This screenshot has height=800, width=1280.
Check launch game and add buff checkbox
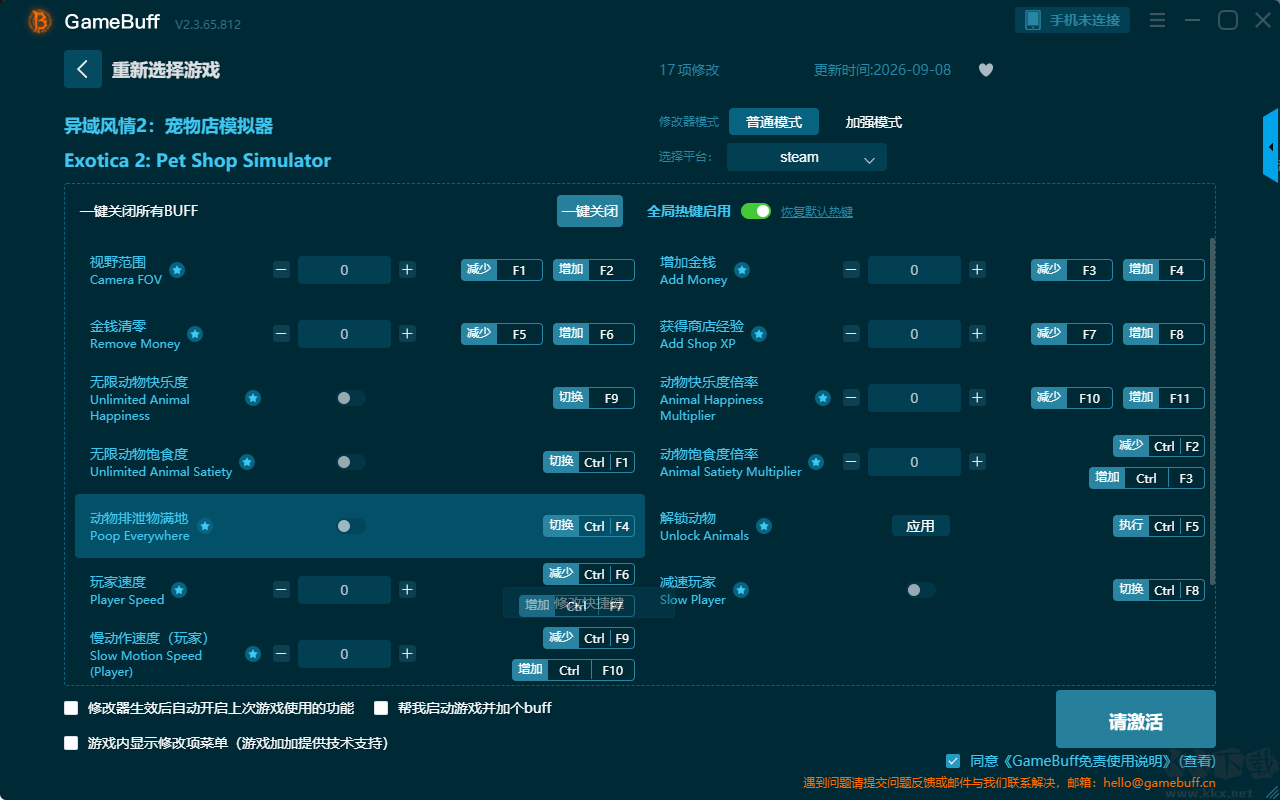381,708
